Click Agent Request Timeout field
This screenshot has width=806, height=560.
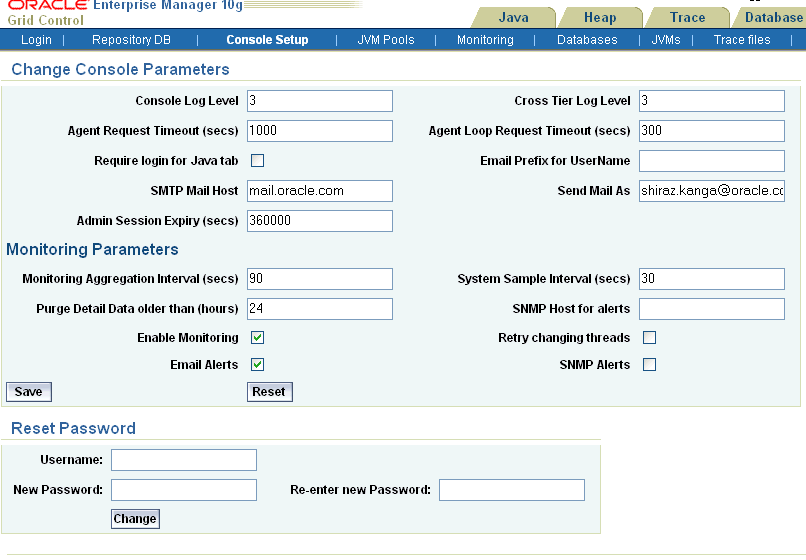[320, 131]
